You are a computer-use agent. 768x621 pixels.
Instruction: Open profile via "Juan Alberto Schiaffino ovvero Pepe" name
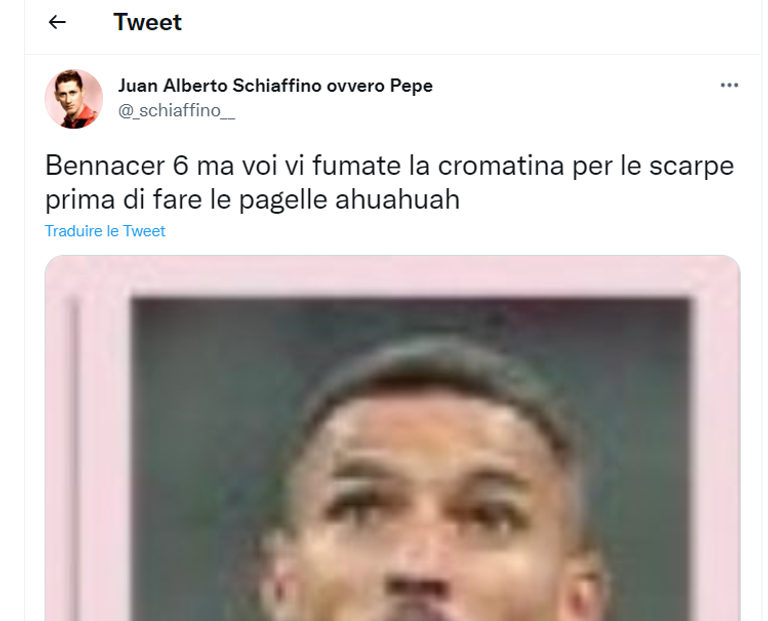[x=275, y=86]
